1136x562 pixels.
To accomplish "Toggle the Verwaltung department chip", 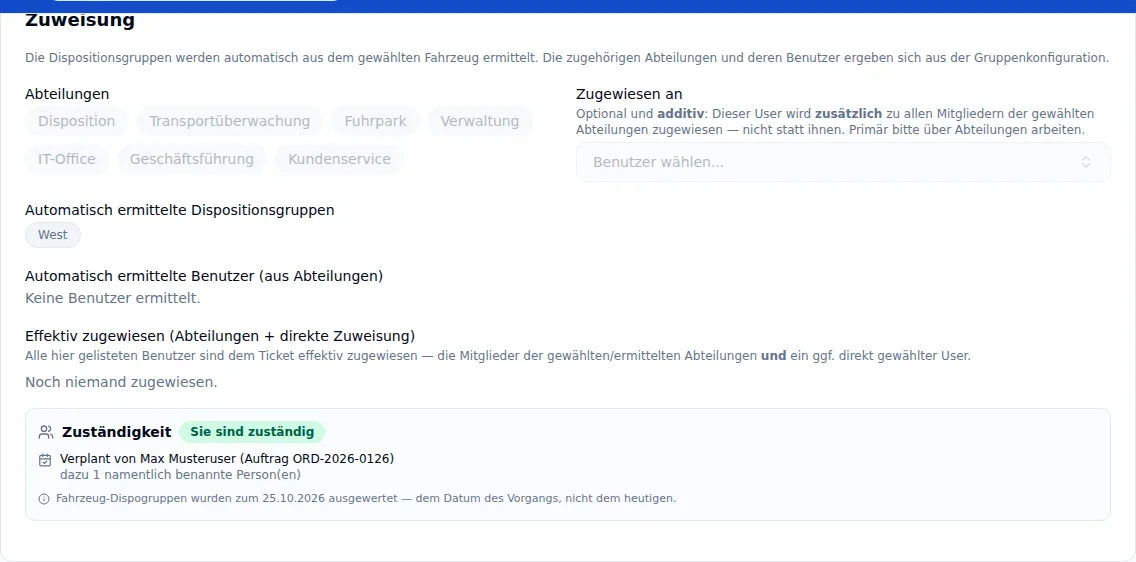I will pyautogui.click(x=480, y=121).
